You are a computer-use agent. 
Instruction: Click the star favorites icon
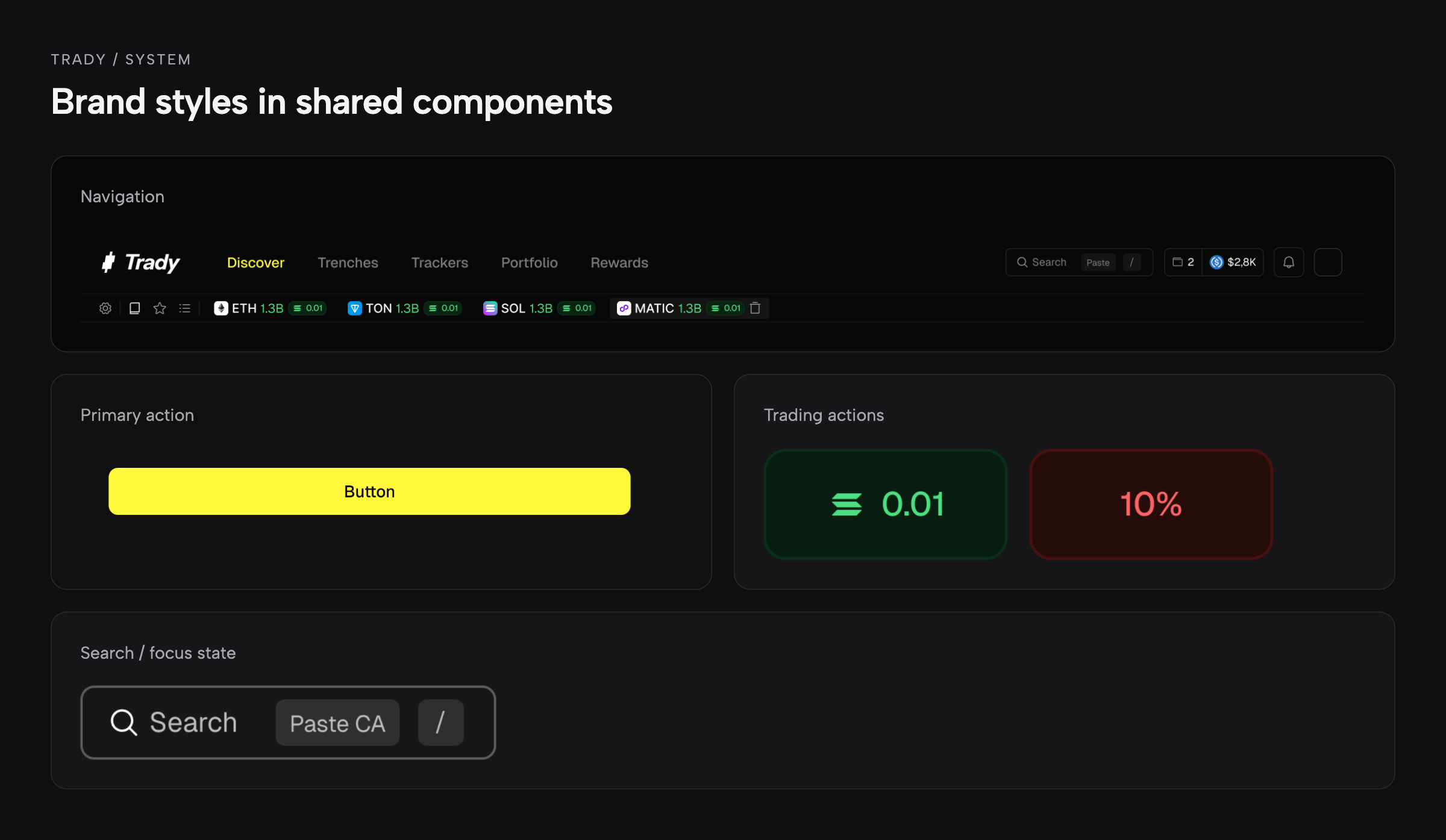pos(160,308)
